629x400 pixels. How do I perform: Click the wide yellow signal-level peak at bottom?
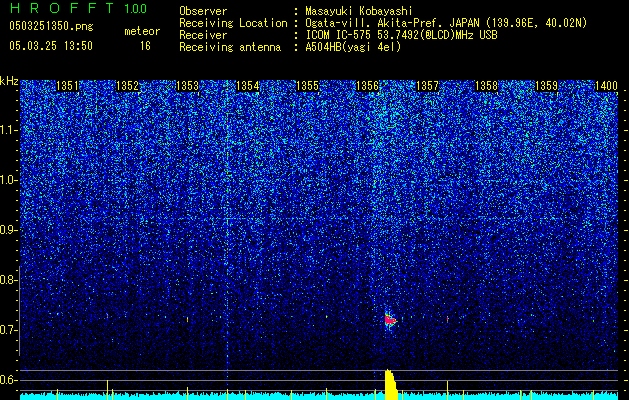[x=390, y=385]
